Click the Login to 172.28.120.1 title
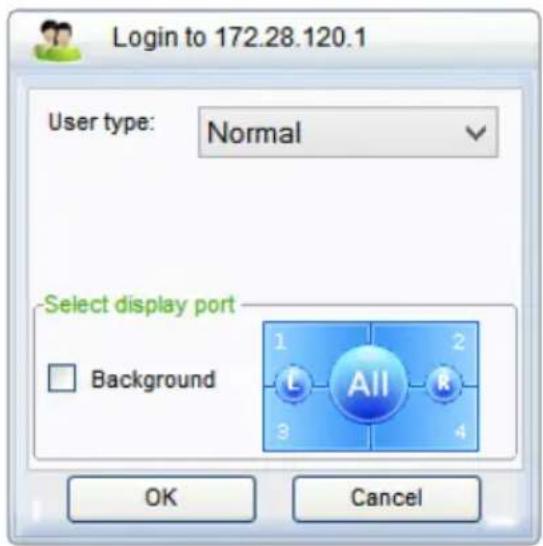The height and width of the screenshot is (546, 543). click(x=239, y=38)
